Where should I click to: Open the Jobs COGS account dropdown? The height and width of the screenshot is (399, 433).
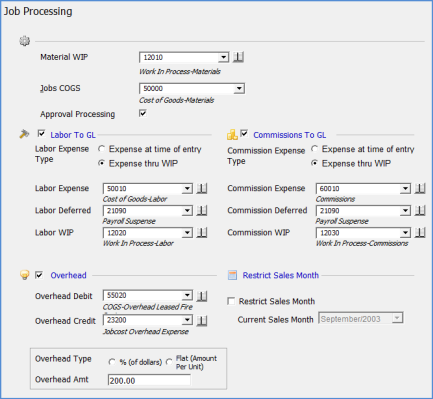pos(239,88)
